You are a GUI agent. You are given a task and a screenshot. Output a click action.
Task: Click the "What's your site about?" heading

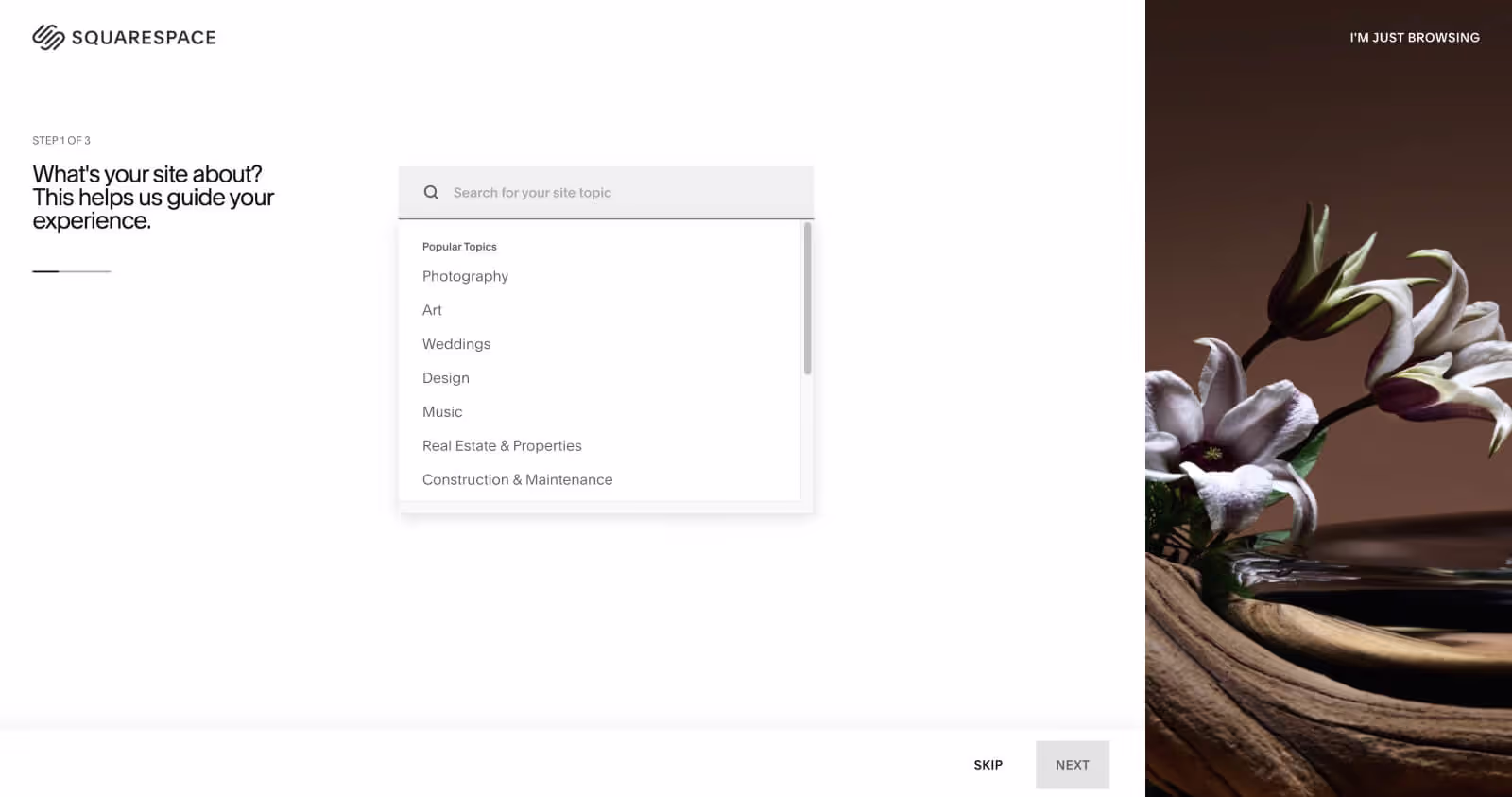coord(147,174)
